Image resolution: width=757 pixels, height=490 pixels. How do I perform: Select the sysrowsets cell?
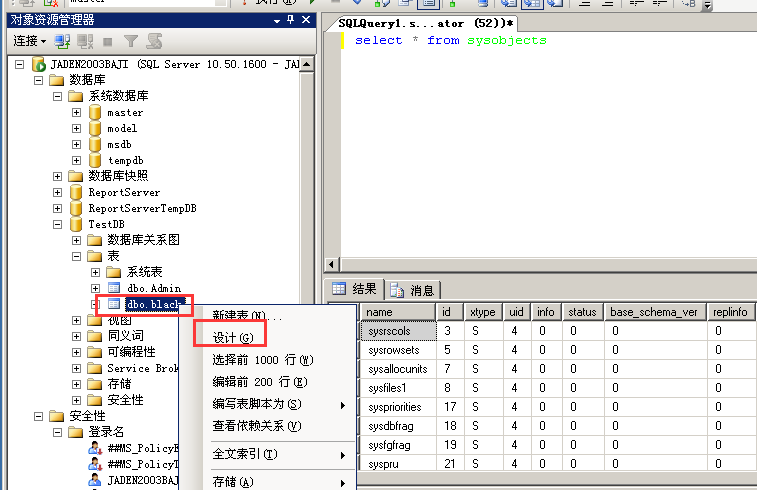pyautogui.click(x=398, y=350)
